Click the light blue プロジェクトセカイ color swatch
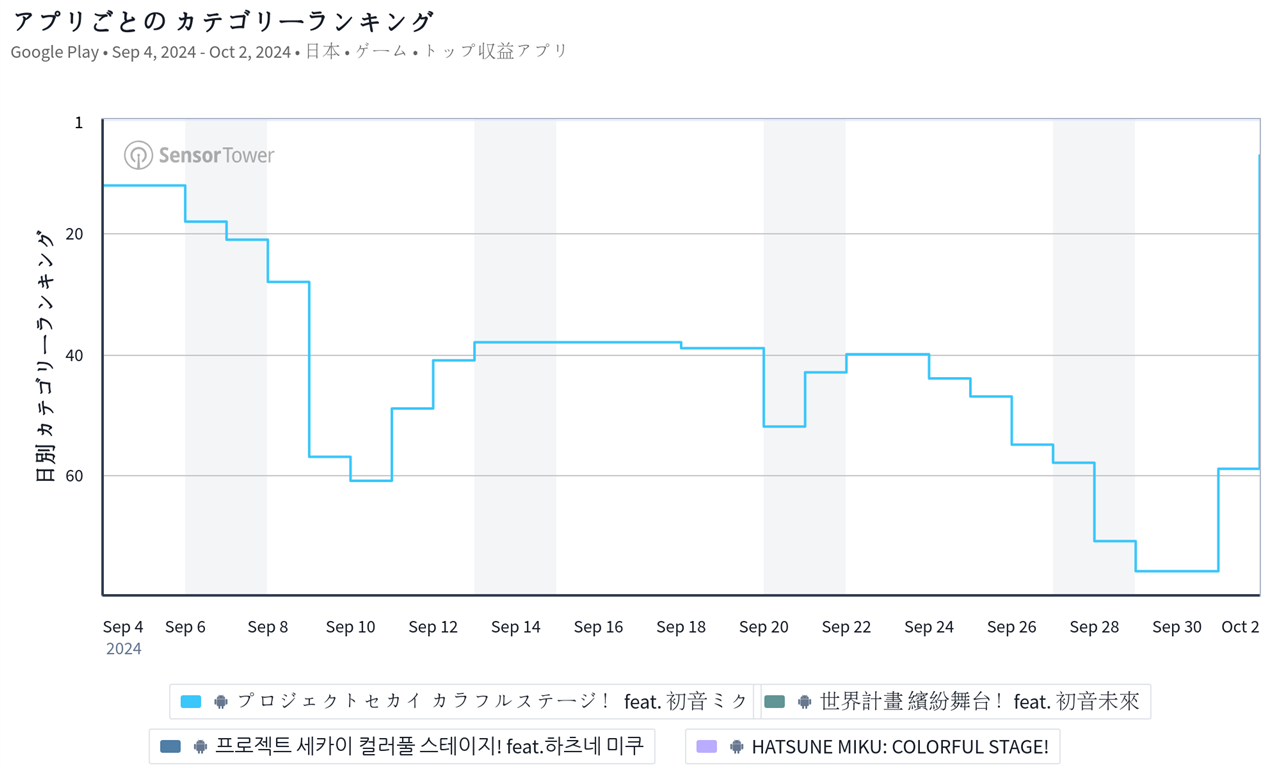The width and height of the screenshot is (1280, 768). pyautogui.click(x=191, y=702)
